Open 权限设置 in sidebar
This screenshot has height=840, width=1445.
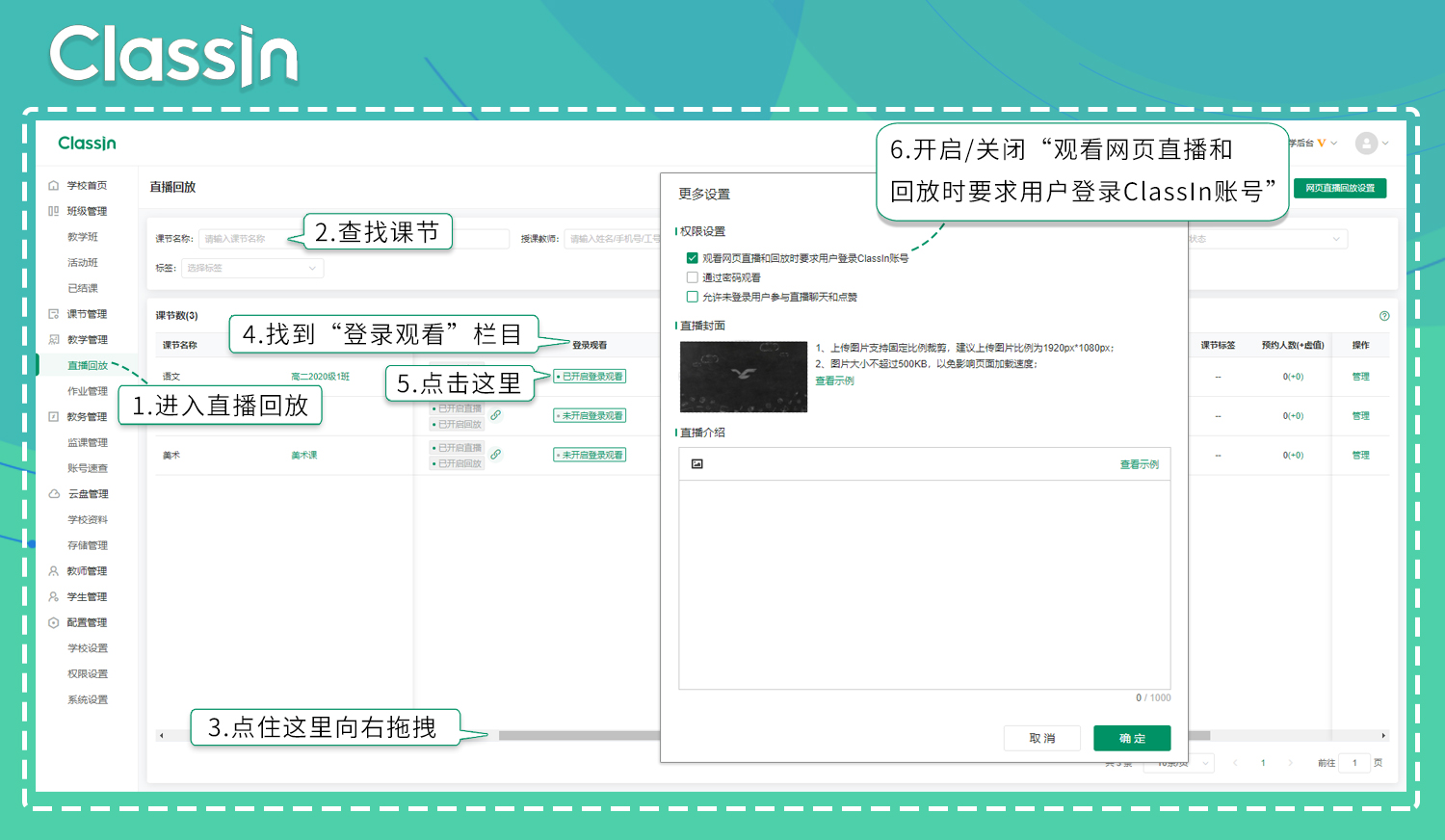coord(88,674)
